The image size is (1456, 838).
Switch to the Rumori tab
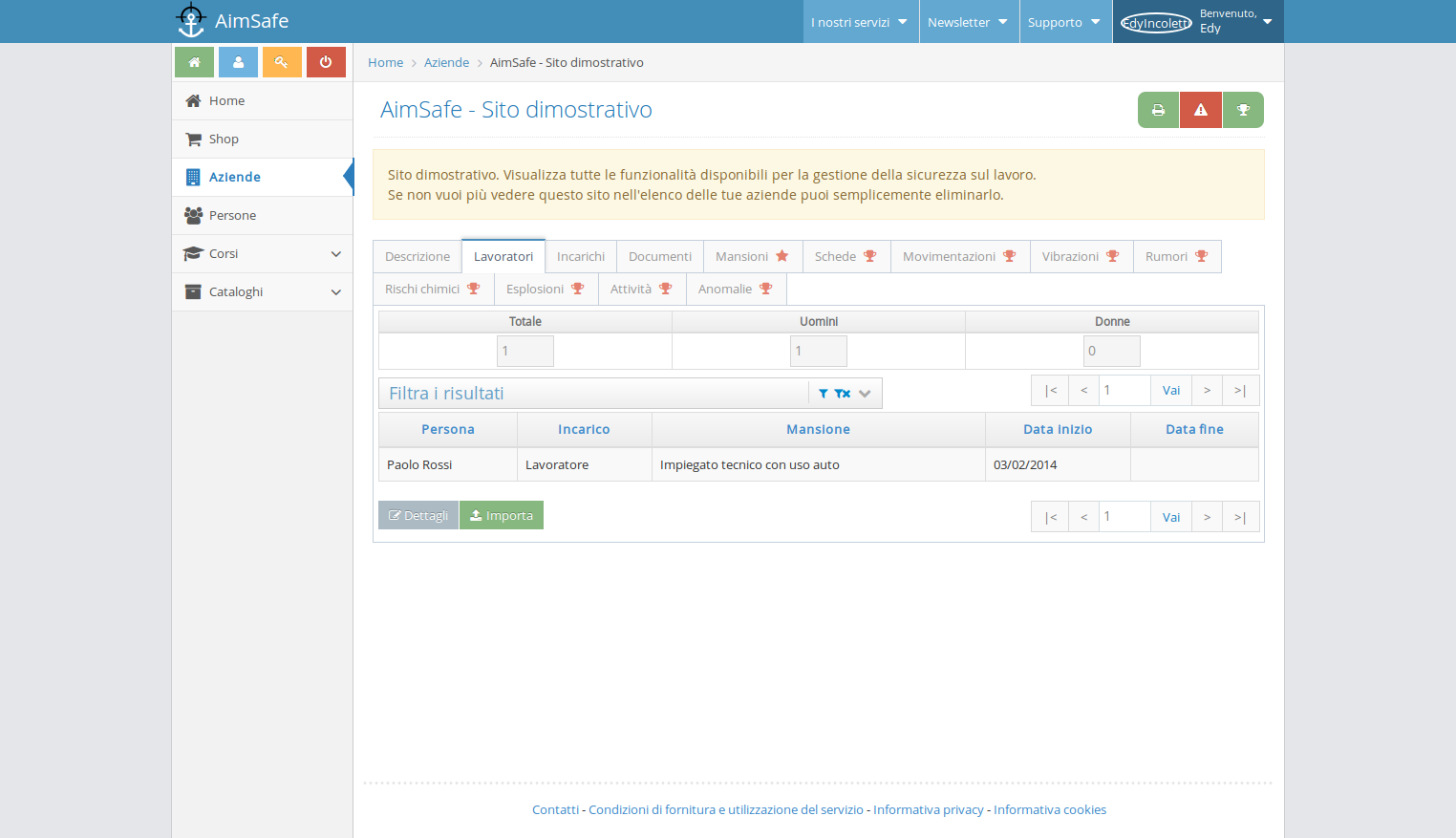pyautogui.click(x=1177, y=256)
